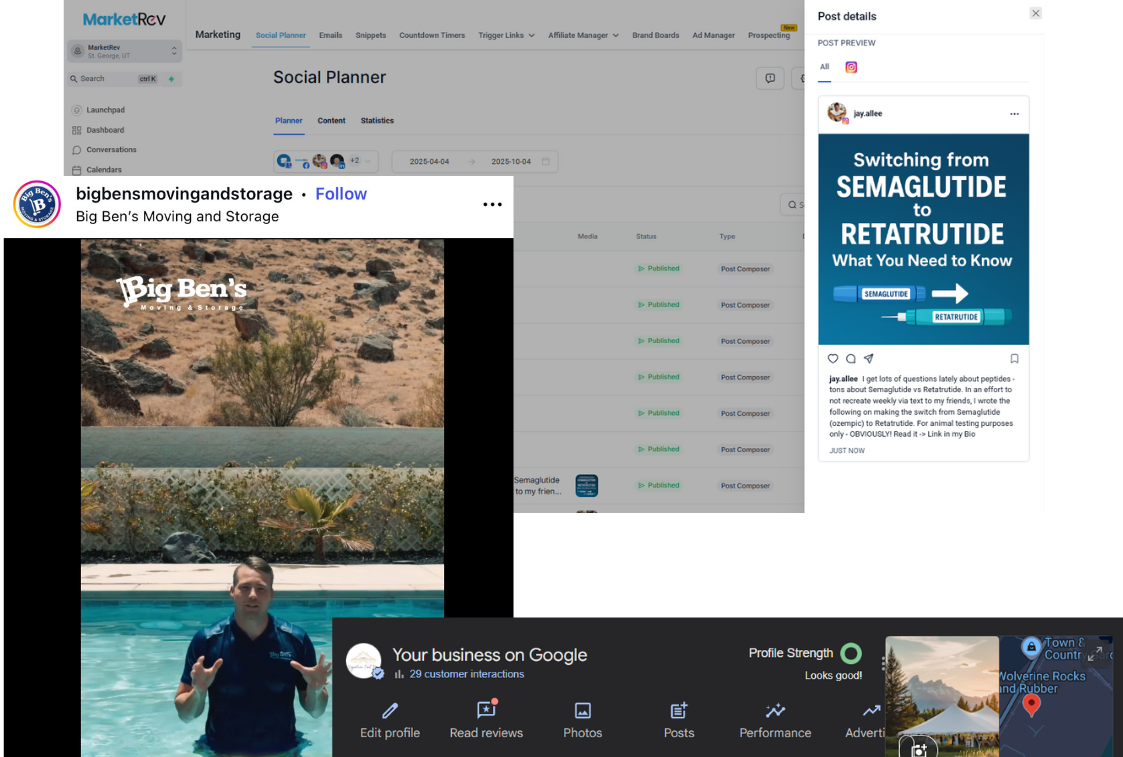The image size is (1123, 757).
Task: Follow bigbensmovingandstorage account
Action: [x=341, y=194]
